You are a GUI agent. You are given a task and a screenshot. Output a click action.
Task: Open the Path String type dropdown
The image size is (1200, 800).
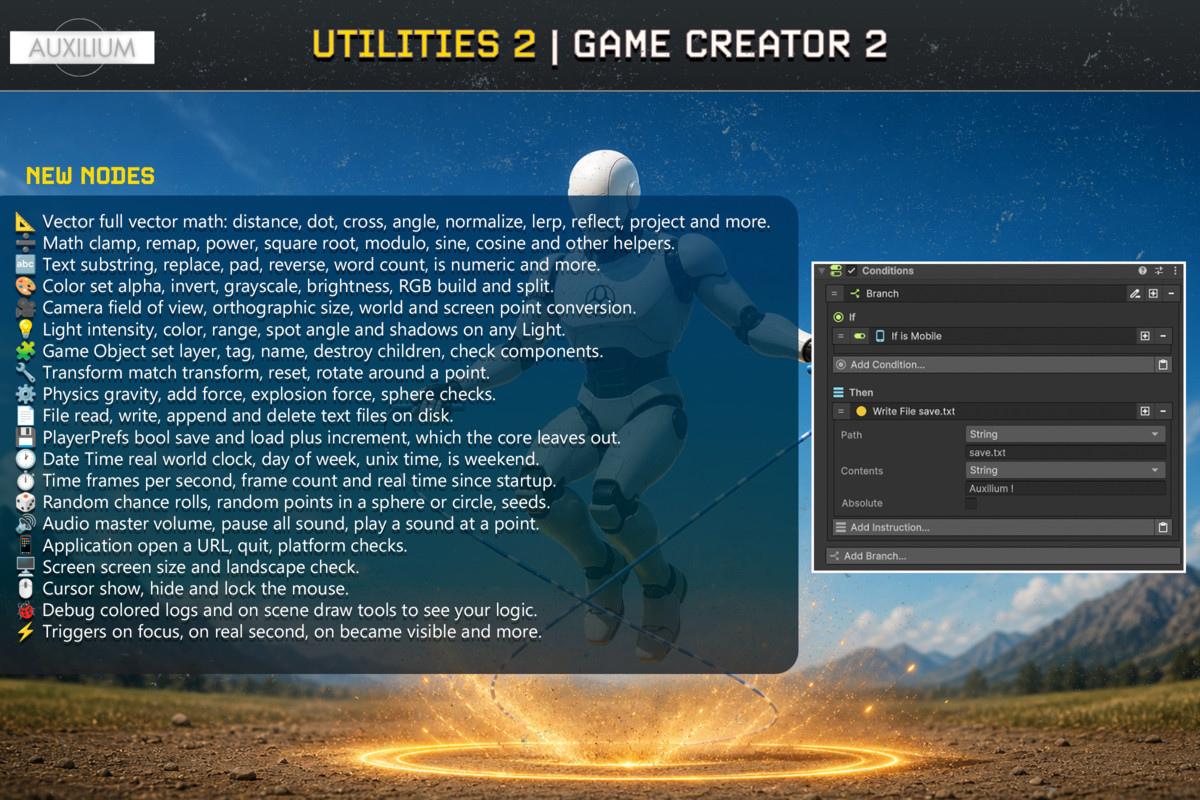[x=1066, y=435]
